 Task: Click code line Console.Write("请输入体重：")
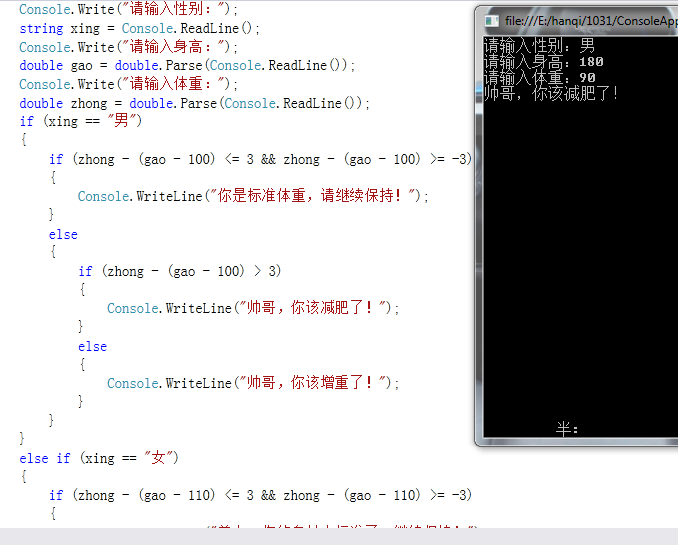tap(128, 84)
